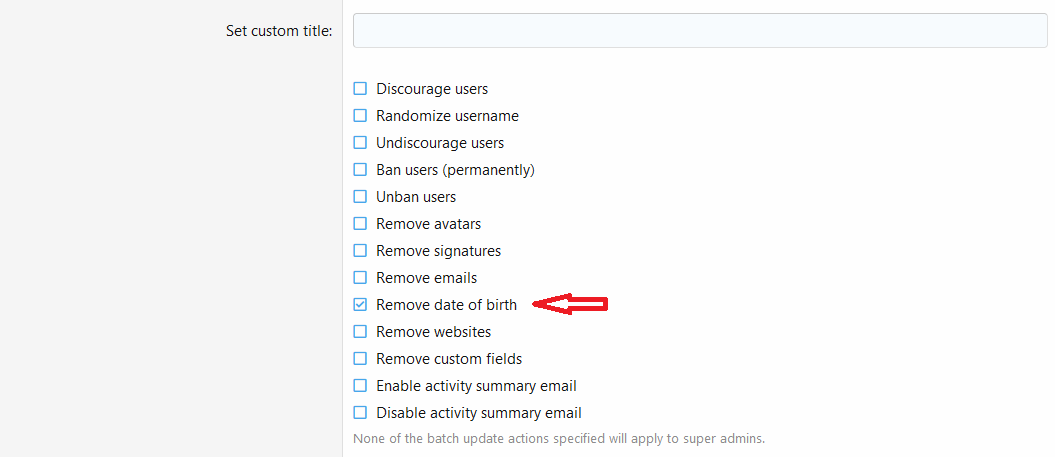Tick the Discourage users checkbox

(361, 89)
